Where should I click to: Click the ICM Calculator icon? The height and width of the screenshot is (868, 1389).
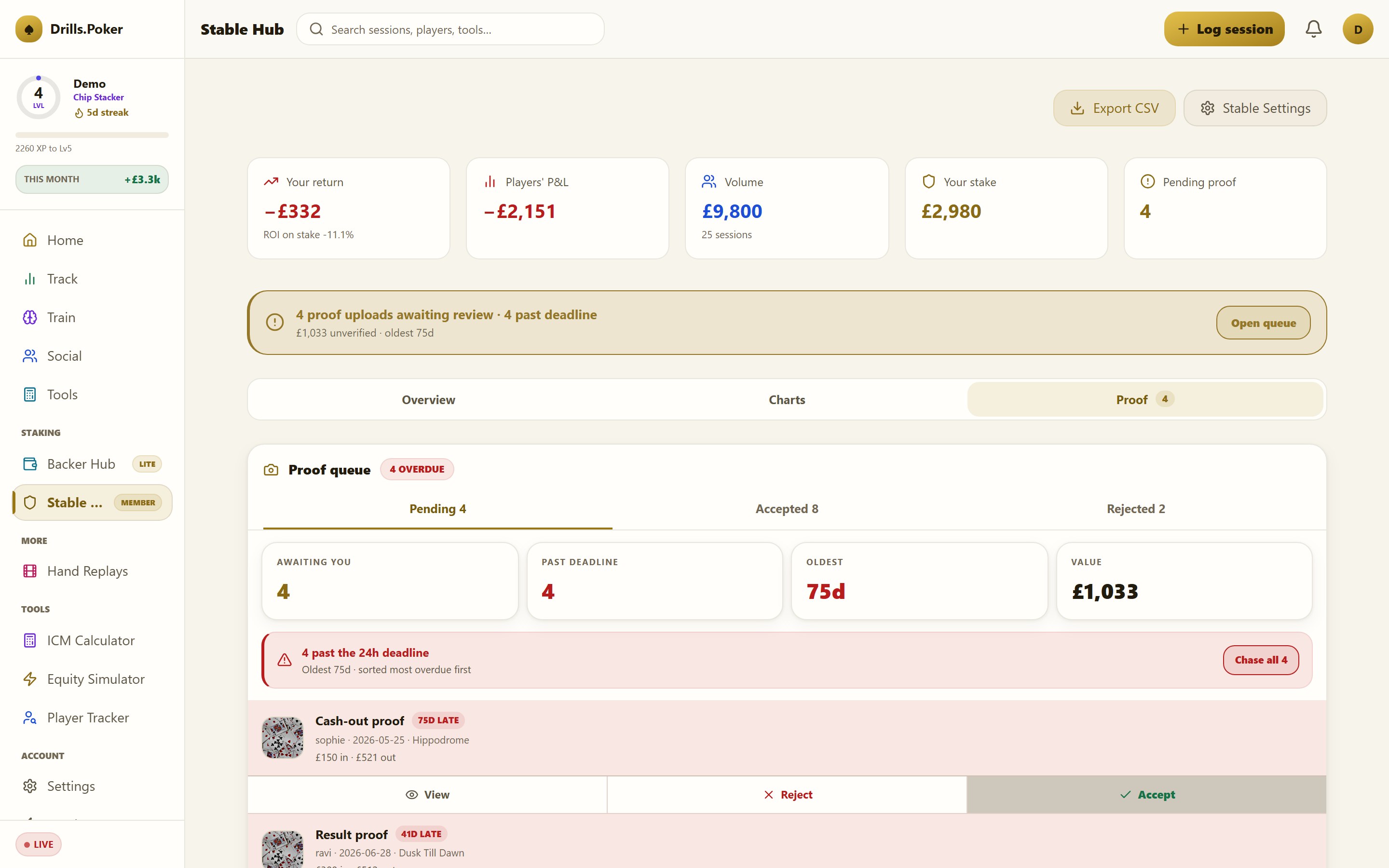30,640
